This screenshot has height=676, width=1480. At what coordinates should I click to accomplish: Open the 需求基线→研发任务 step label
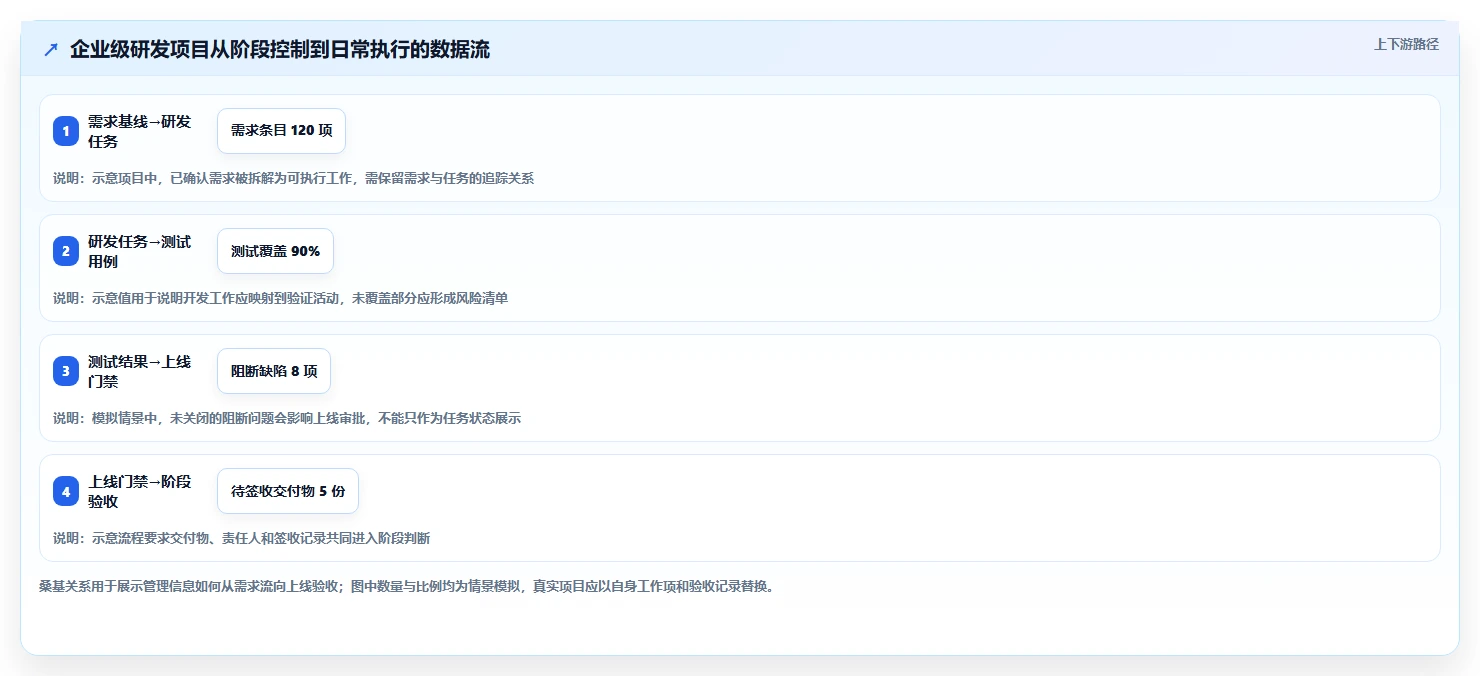point(139,131)
